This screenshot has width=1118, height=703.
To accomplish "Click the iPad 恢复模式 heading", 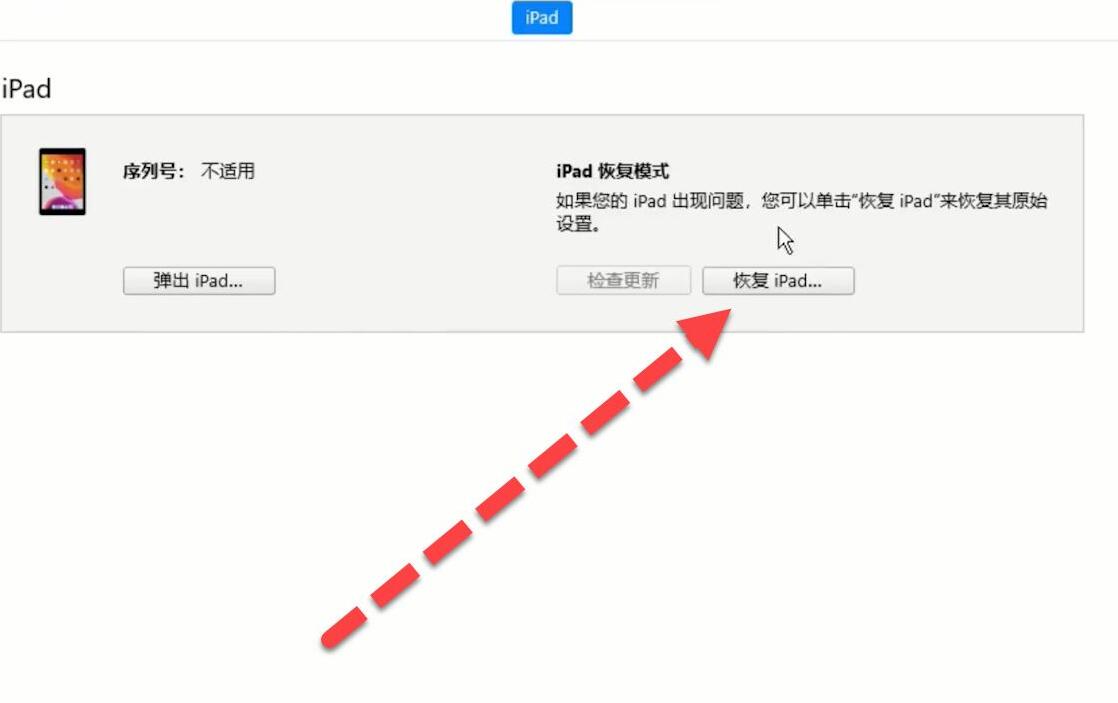I will coord(612,171).
